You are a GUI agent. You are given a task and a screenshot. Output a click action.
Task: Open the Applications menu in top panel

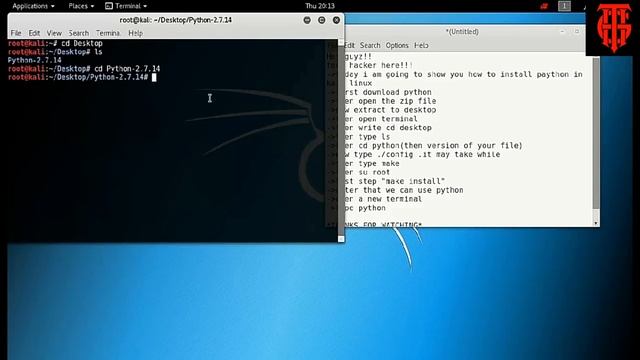click(x=33, y=6)
